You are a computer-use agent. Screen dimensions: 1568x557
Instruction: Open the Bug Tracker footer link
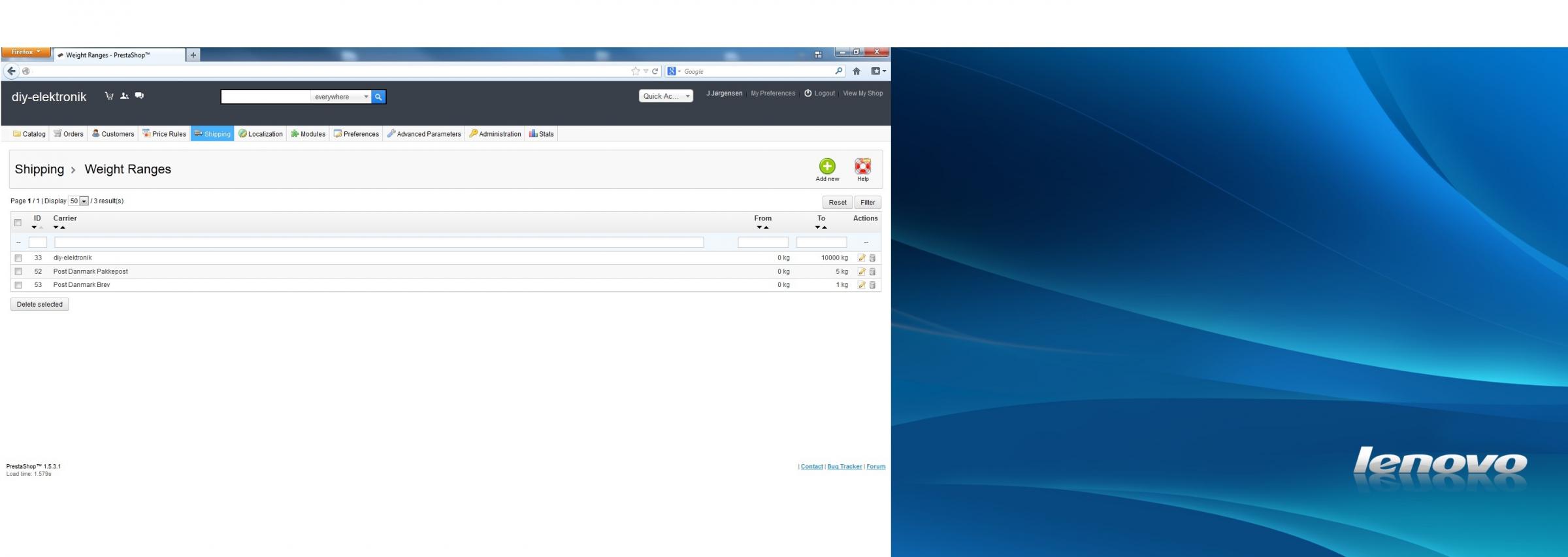pyautogui.click(x=845, y=467)
